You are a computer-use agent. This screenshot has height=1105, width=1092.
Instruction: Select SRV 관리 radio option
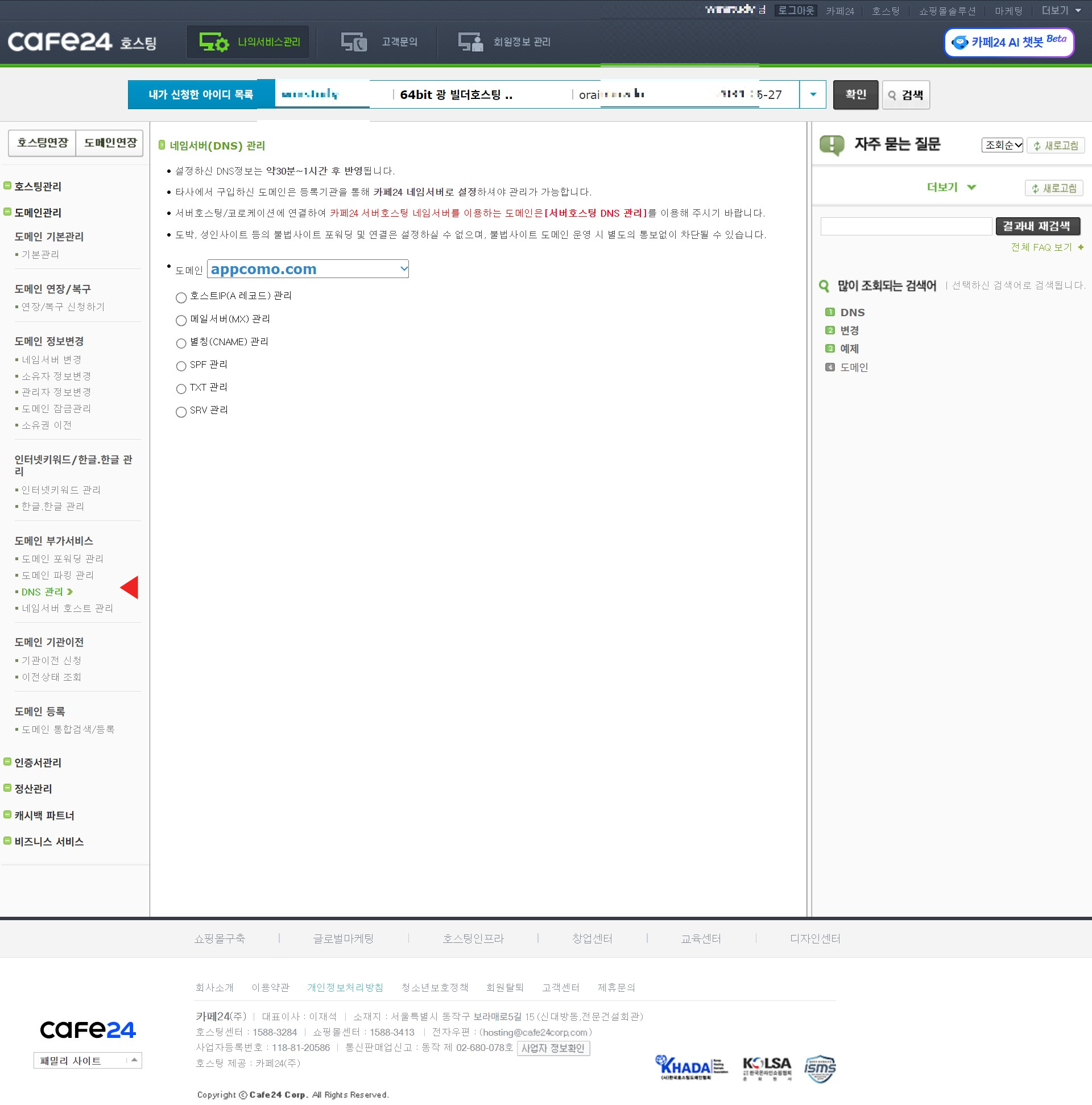181,411
